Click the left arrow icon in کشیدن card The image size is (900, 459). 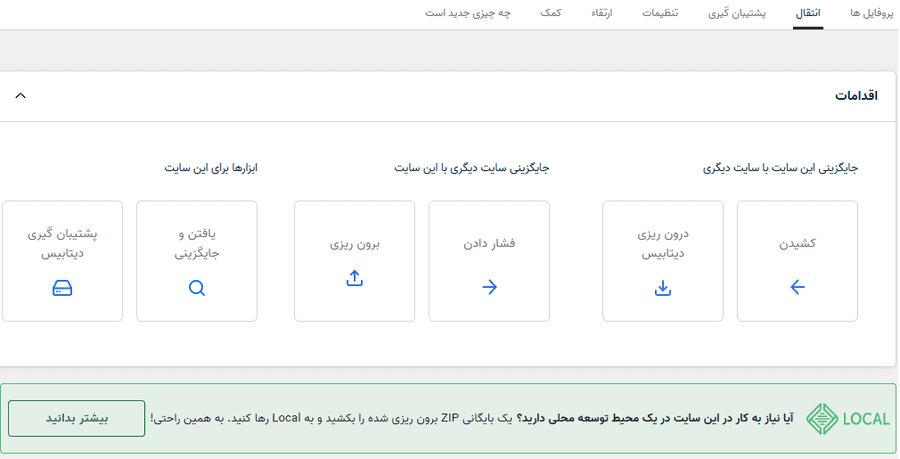797,287
